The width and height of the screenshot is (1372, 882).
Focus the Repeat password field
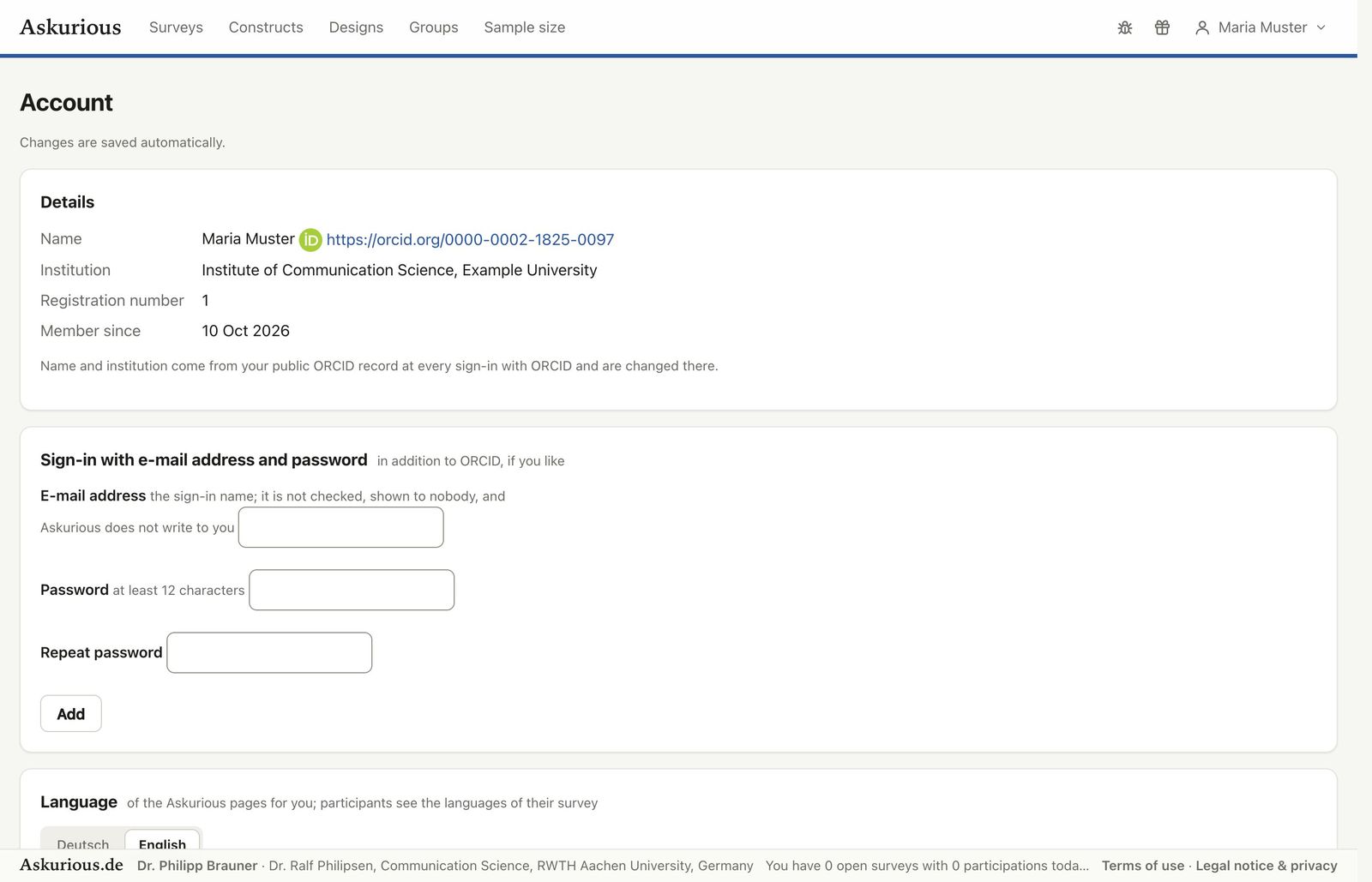269,652
